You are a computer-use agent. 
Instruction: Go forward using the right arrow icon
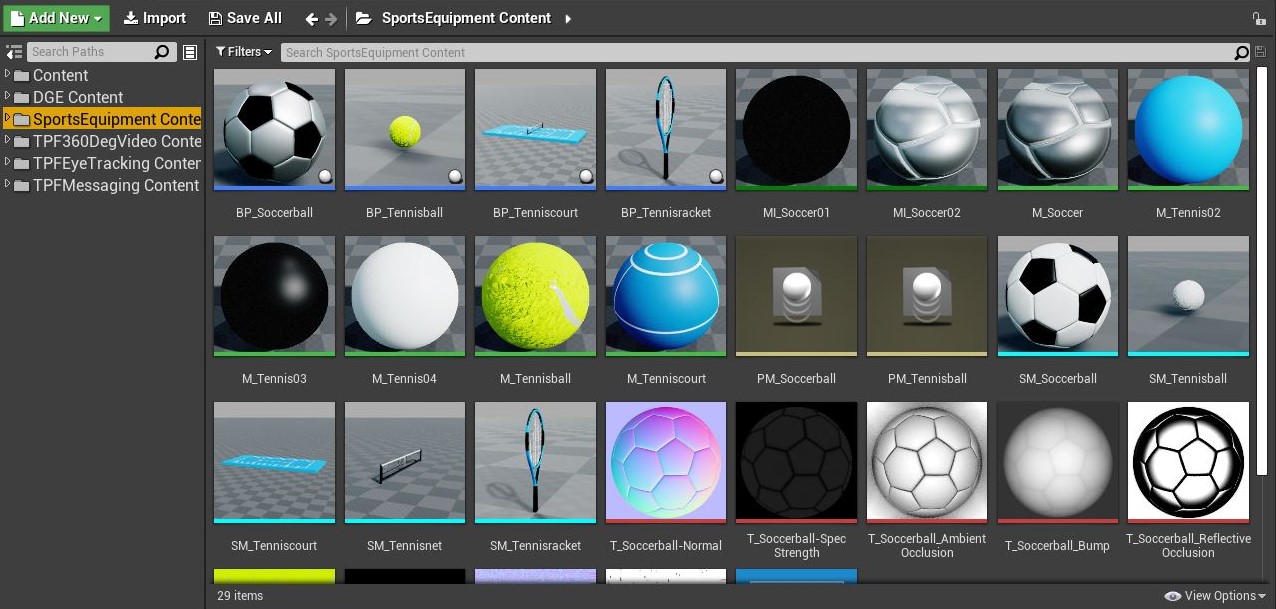click(x=332, y=18)
